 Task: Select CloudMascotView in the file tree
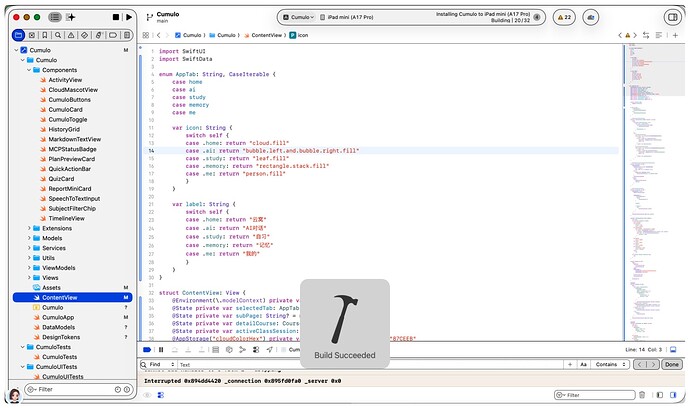coord(73,90)
